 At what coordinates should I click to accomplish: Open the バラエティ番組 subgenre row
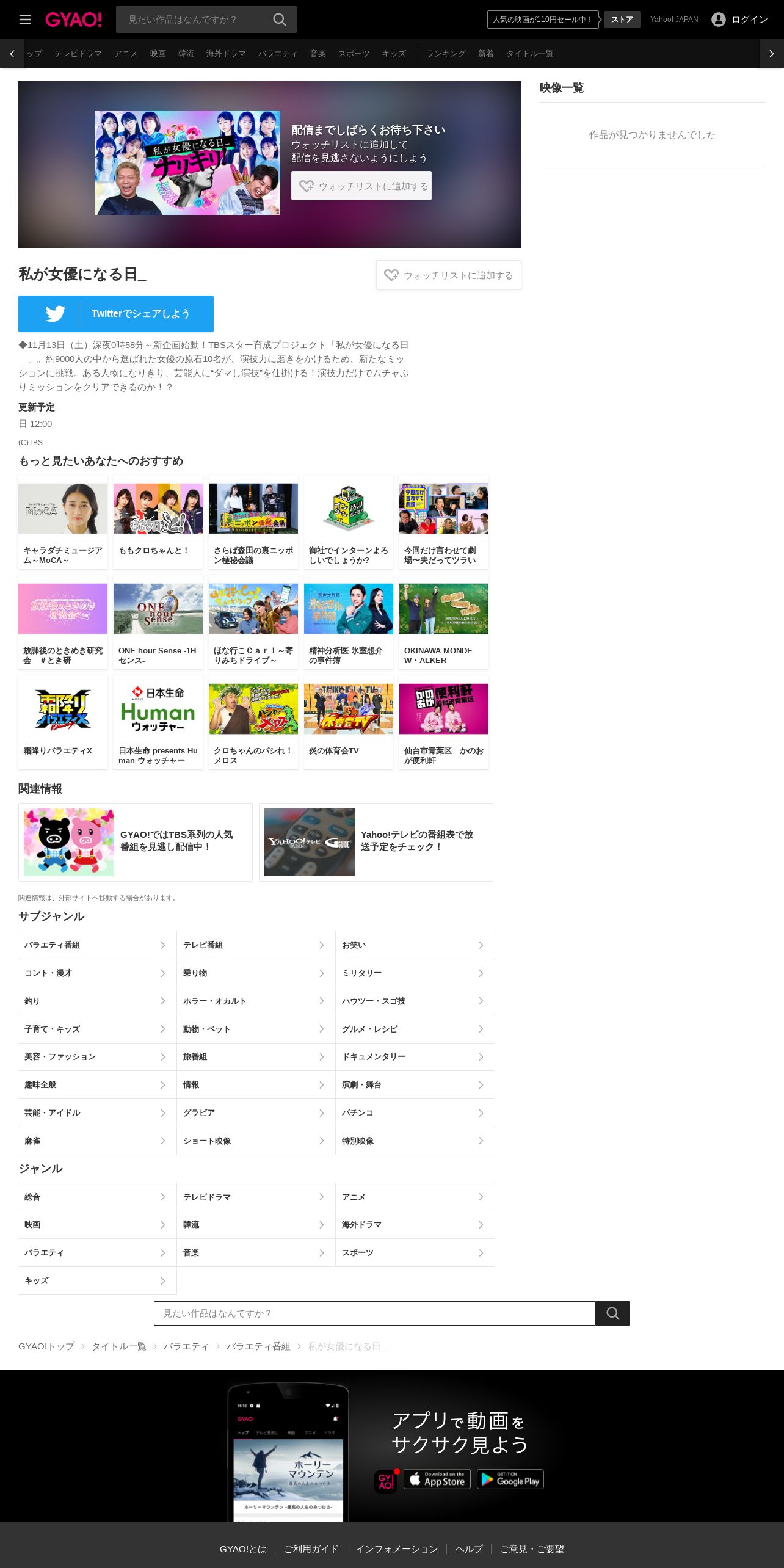97,945
